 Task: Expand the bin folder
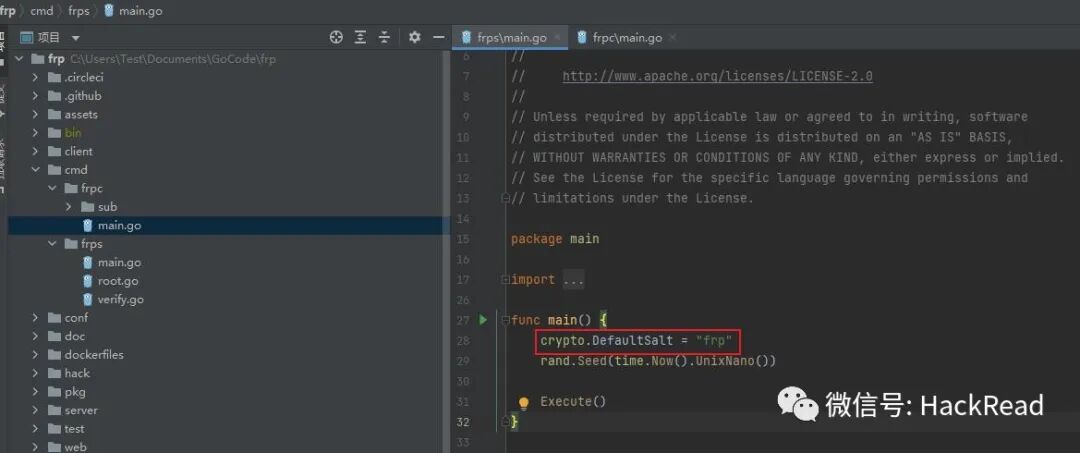point(36,133)
